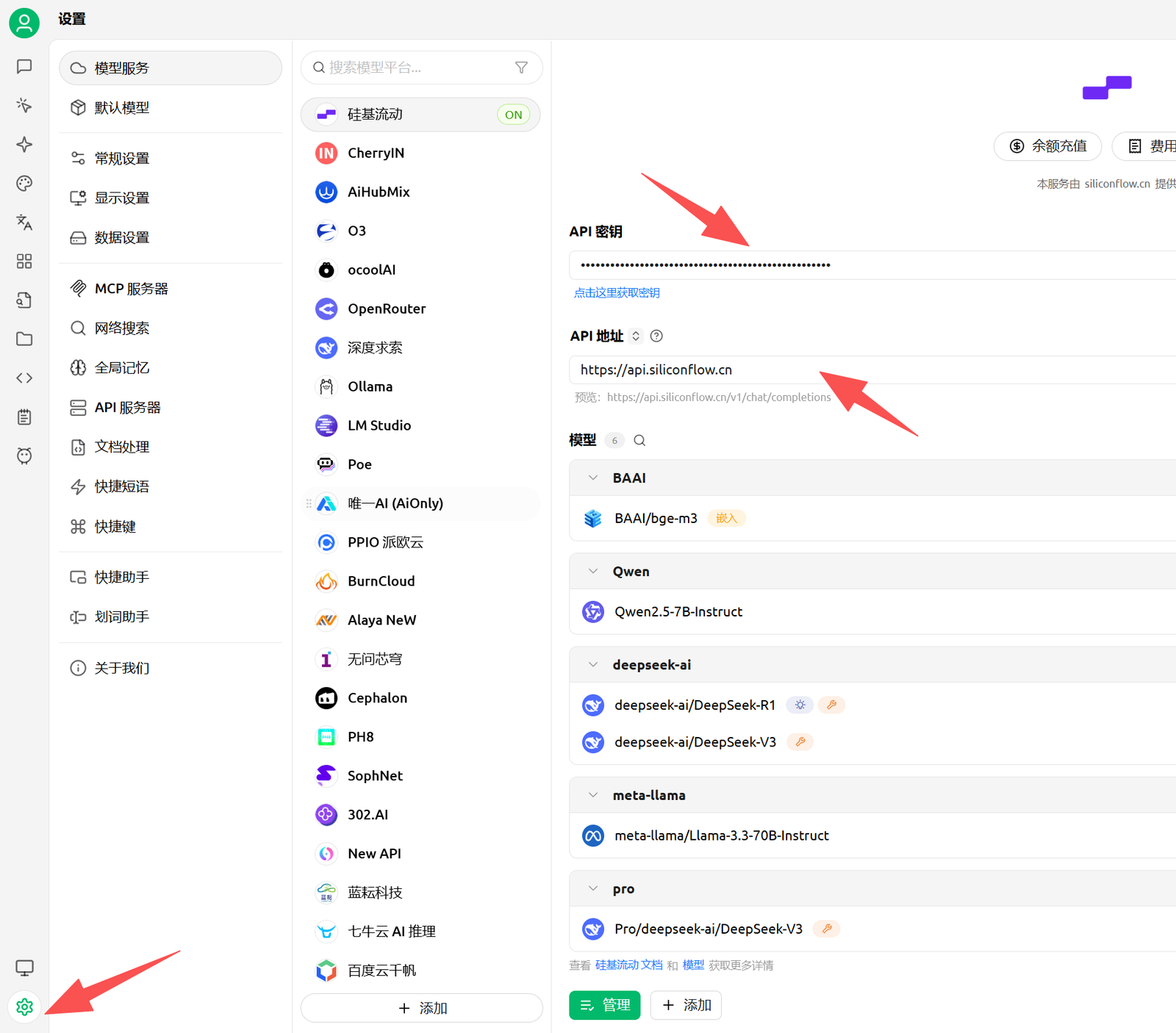This screenshot has width=1176, height=1033.
Task: Select the OpenRouter provider
Action: [387, 309]
